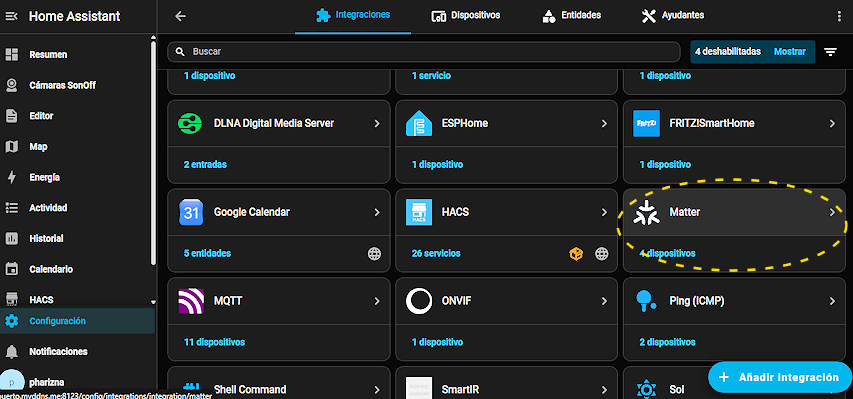Screen dimensions: 853x399
Task: Click Mostrar to show disabled integrations
Action: tap(789, 52)
